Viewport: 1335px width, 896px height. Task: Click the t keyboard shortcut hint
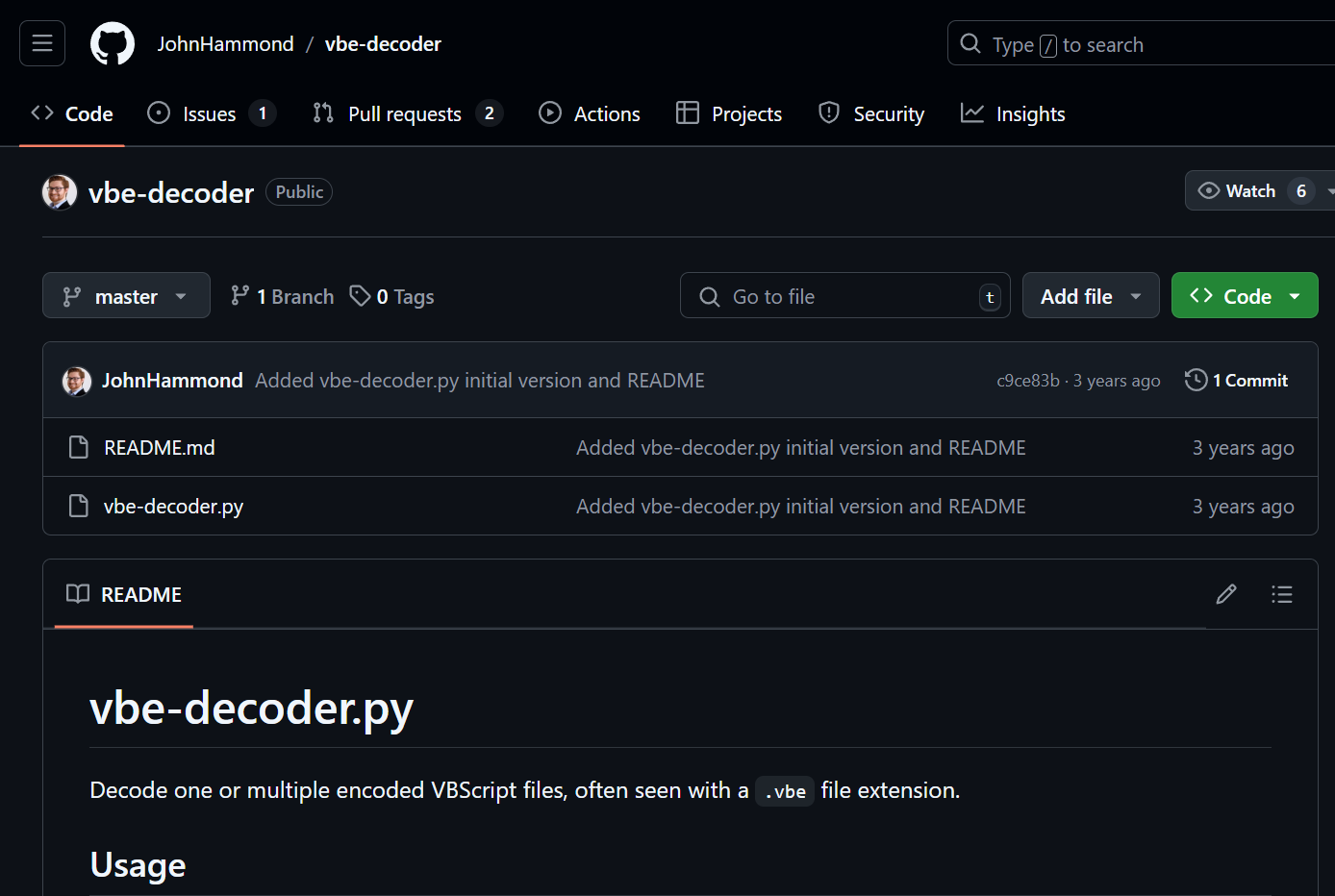(x=990, y=297)
